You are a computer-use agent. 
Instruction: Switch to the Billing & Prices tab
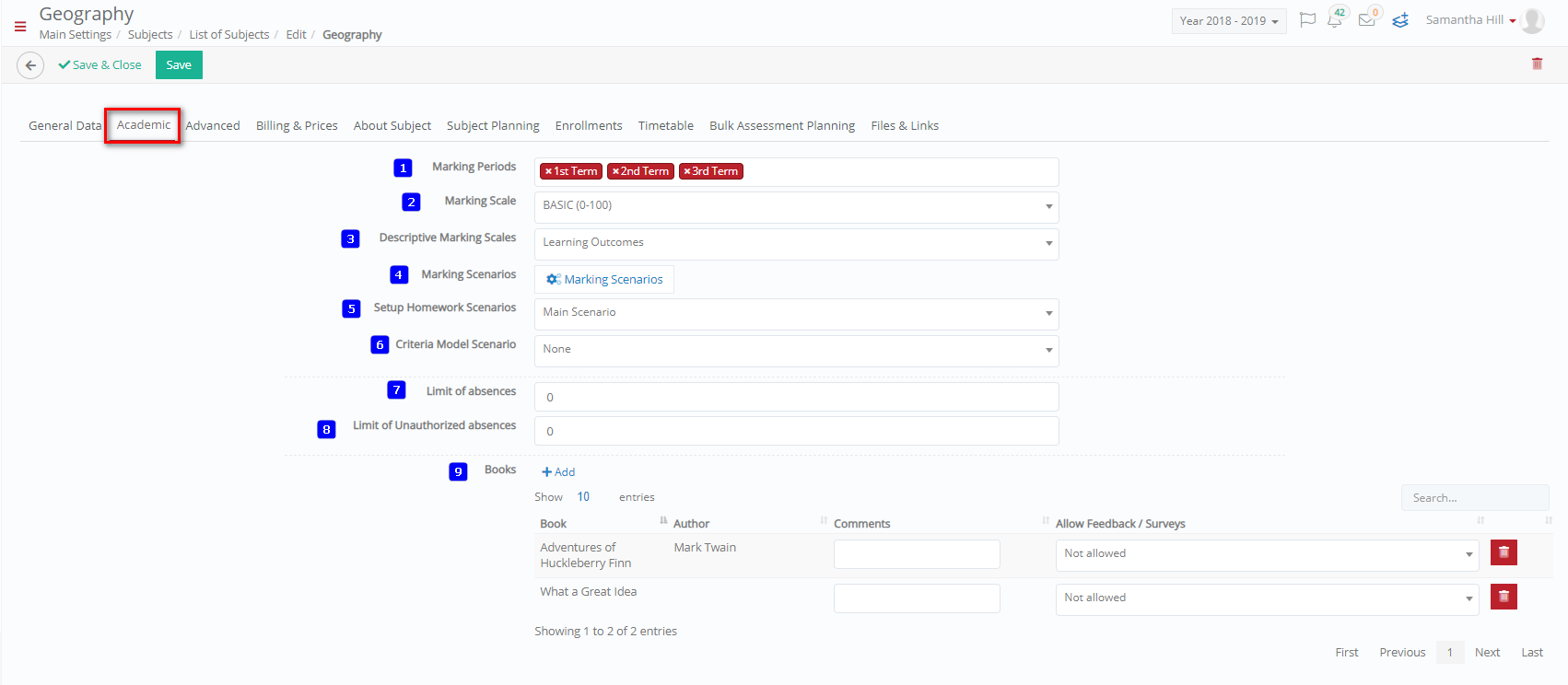pyautogui.click(x=297, y=125)
